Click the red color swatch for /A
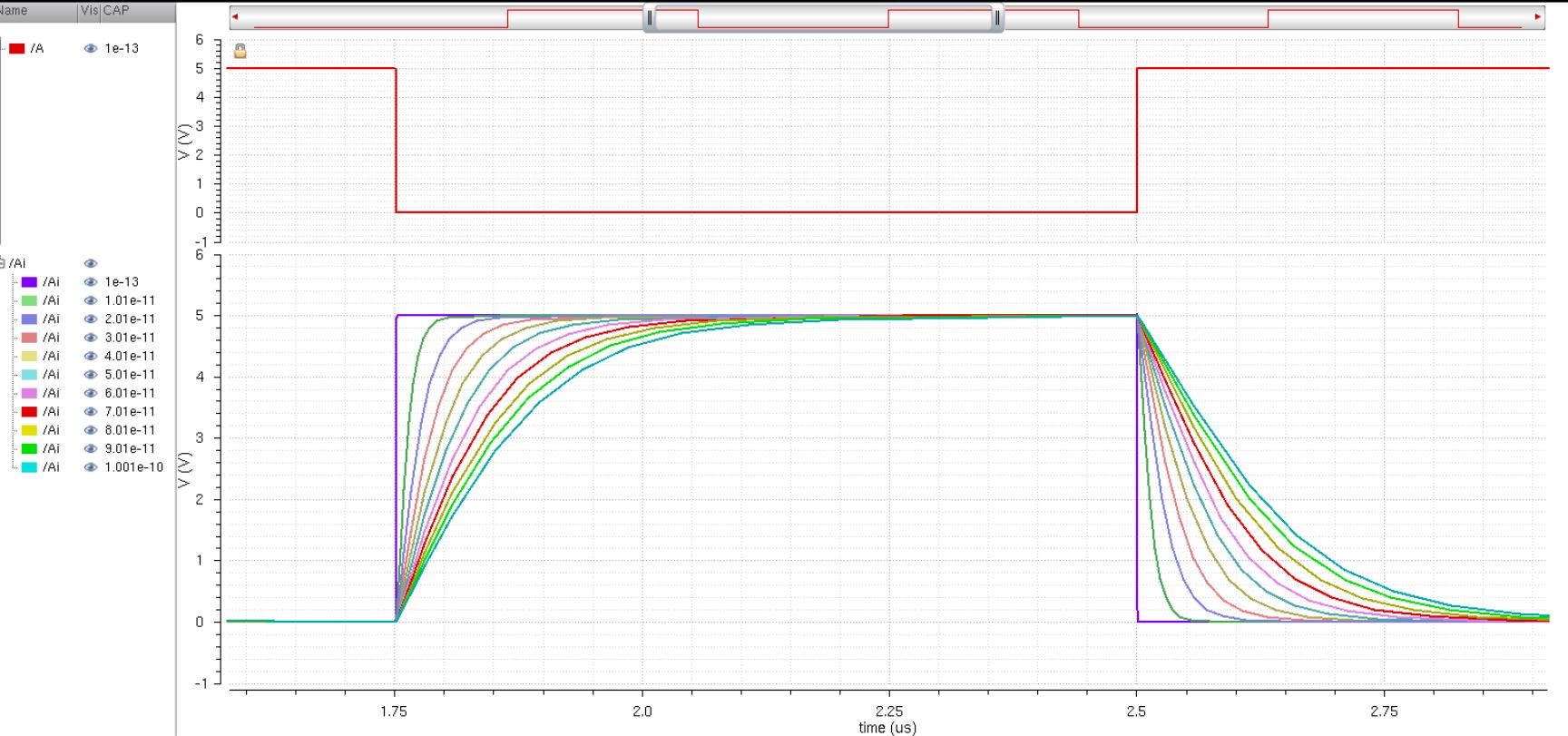This screenshot has width=1568, height=736. click(17, 48)
